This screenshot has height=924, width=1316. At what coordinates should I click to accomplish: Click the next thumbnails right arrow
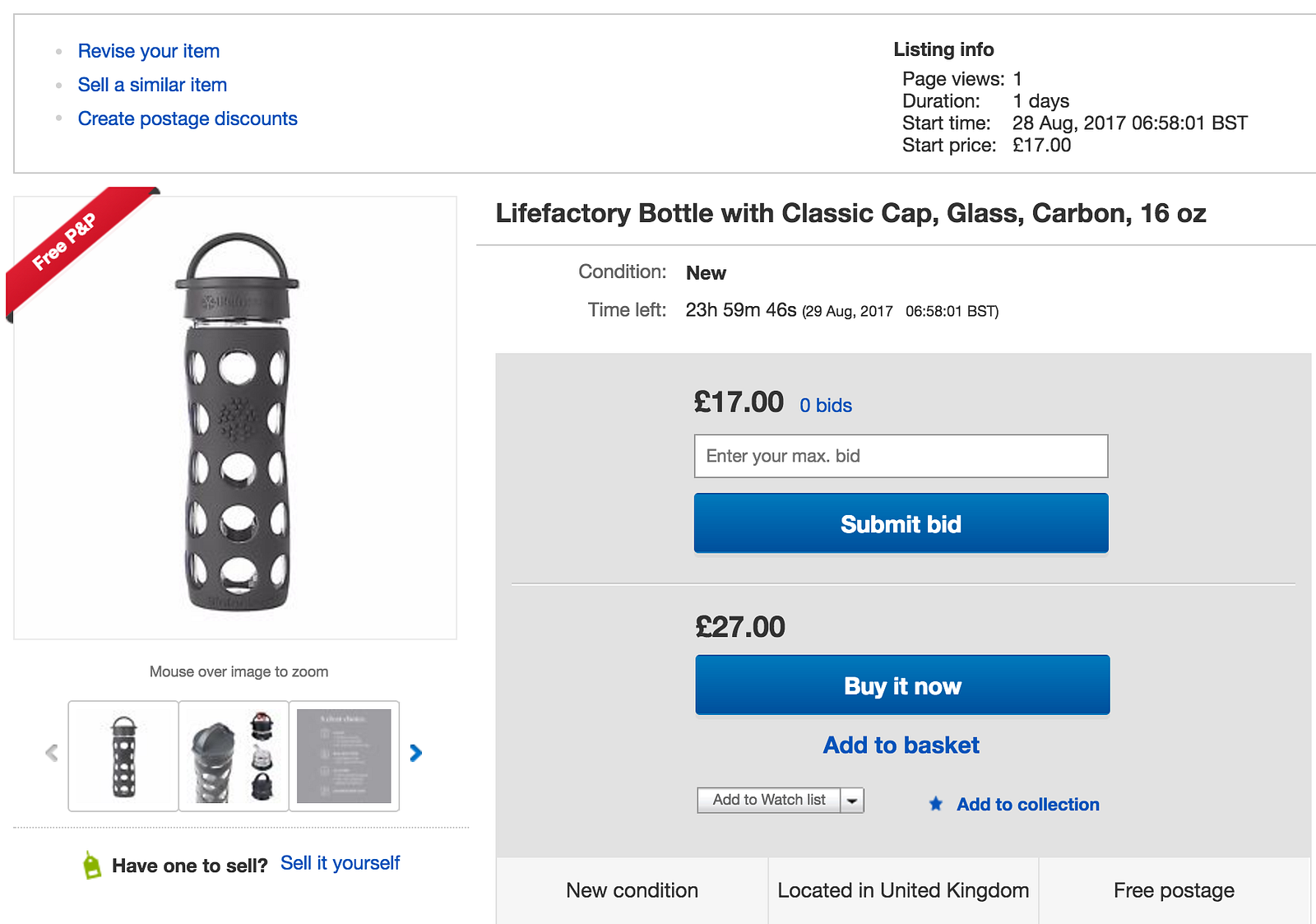pyautogui.click(x=416, y=753)
